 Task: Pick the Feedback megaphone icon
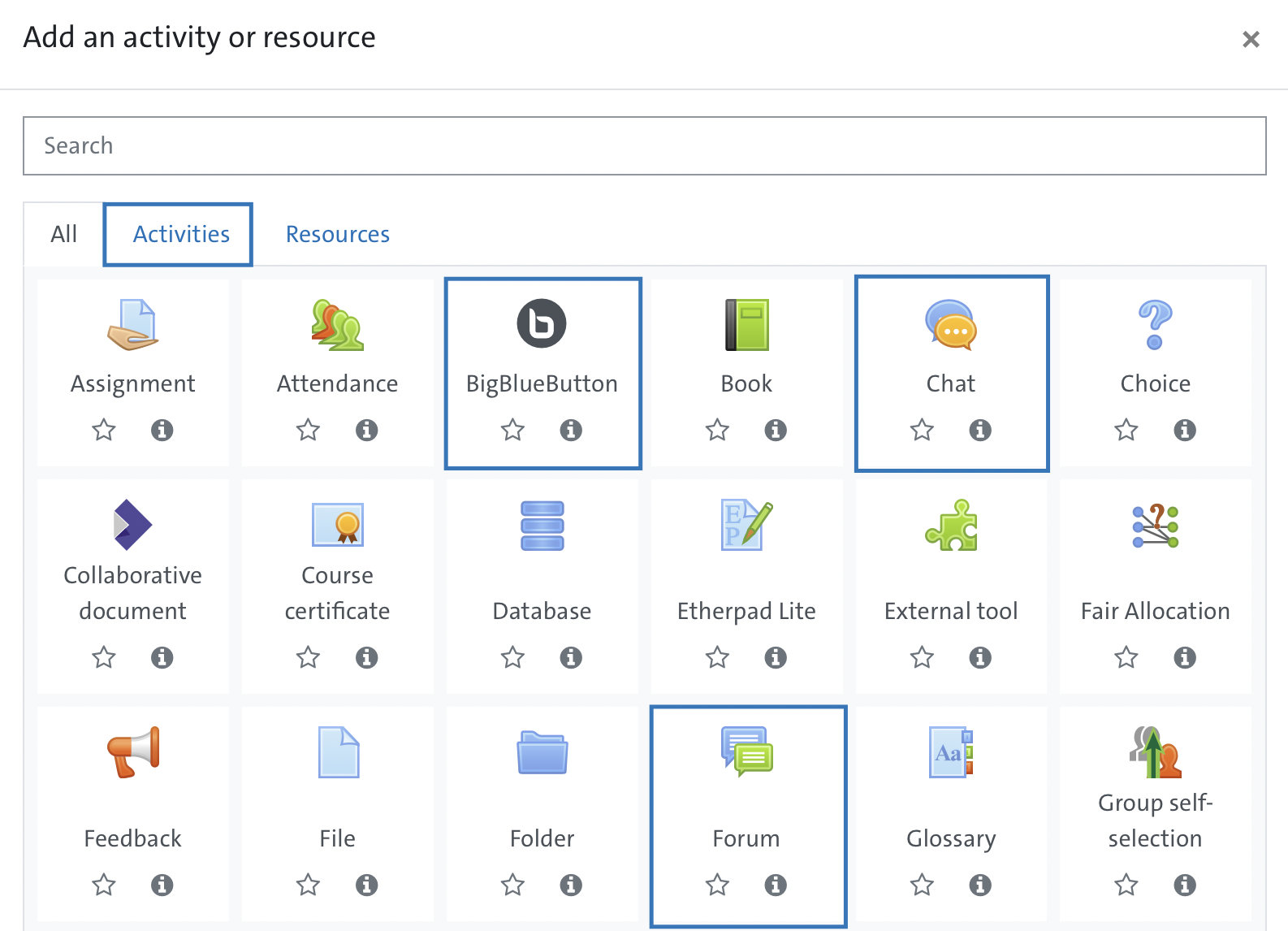[133, 751]
